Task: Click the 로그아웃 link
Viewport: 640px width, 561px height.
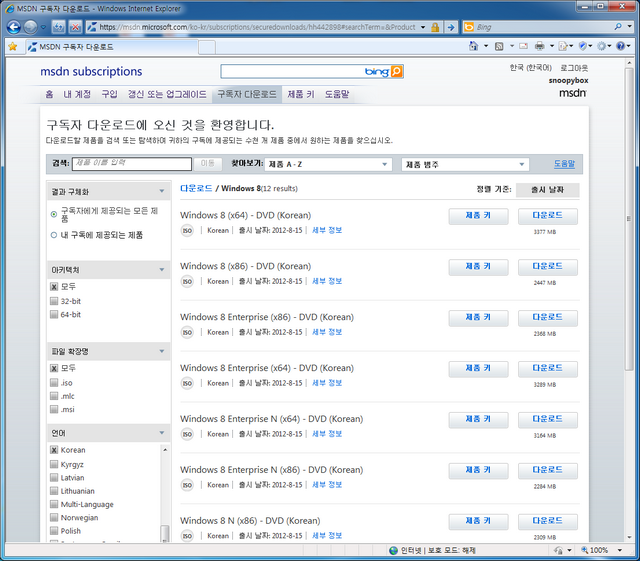Action: (x=574, y=68)
